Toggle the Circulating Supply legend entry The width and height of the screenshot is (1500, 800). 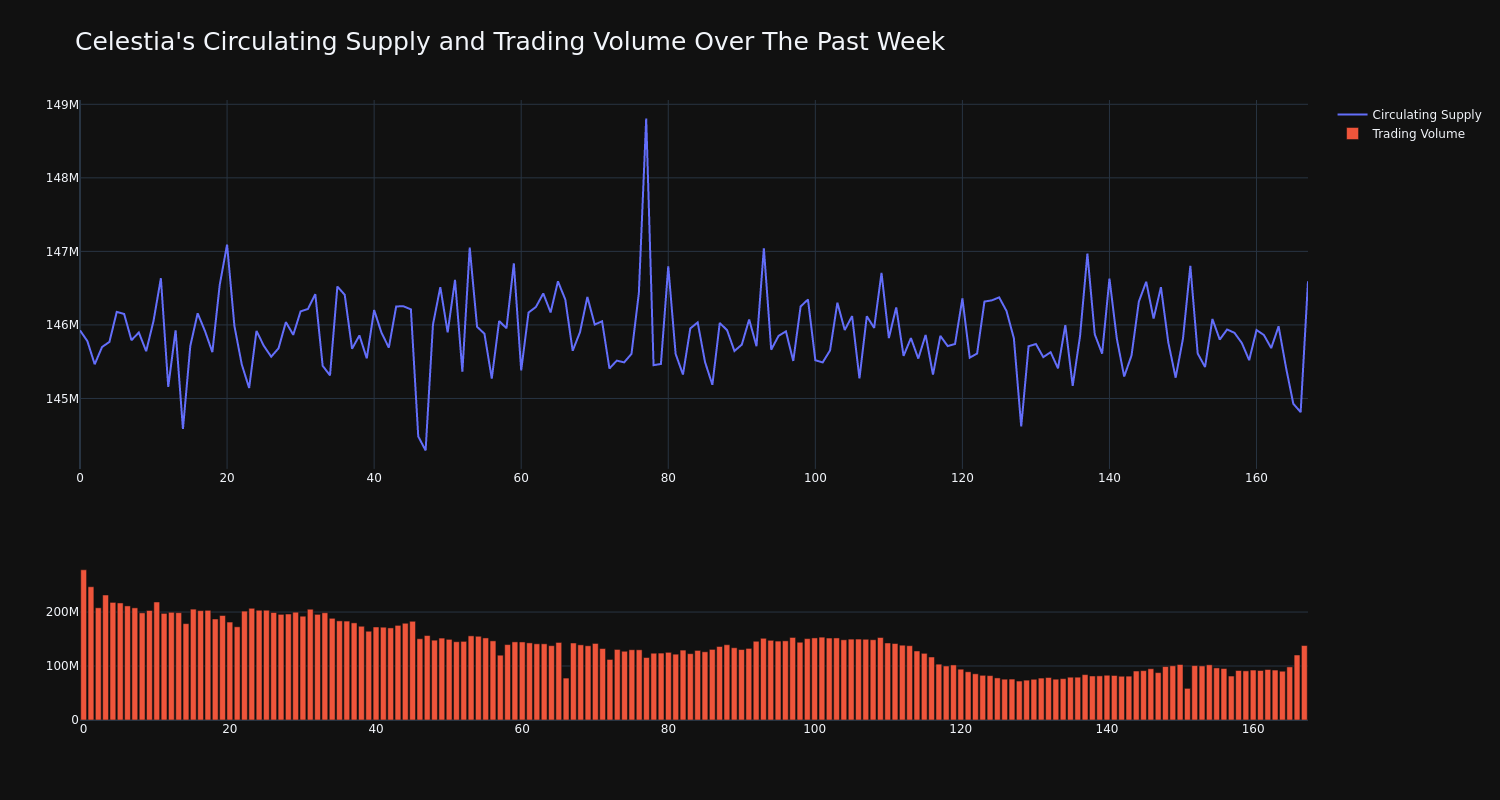pyautogui.click(x=1409, y=115)
